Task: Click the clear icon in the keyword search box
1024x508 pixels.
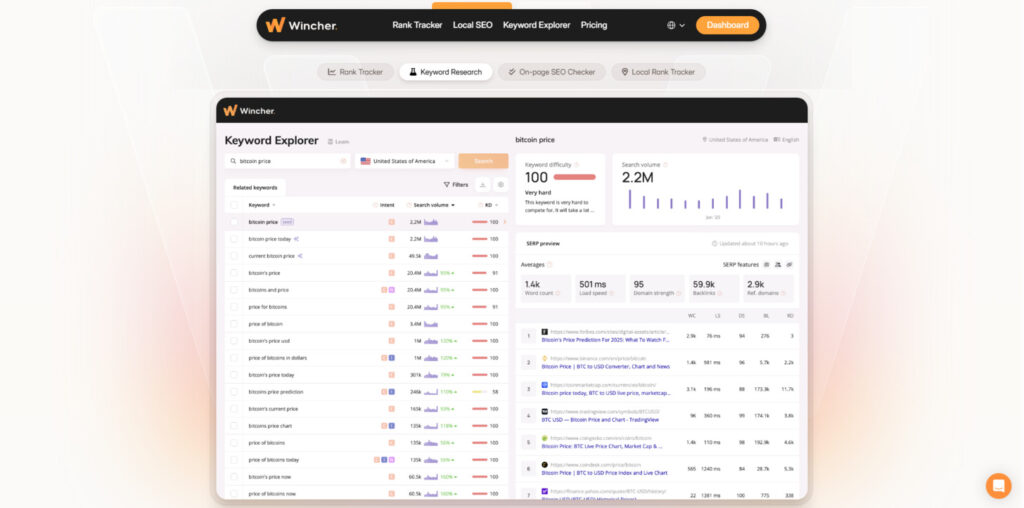Action: click(344, 161)
